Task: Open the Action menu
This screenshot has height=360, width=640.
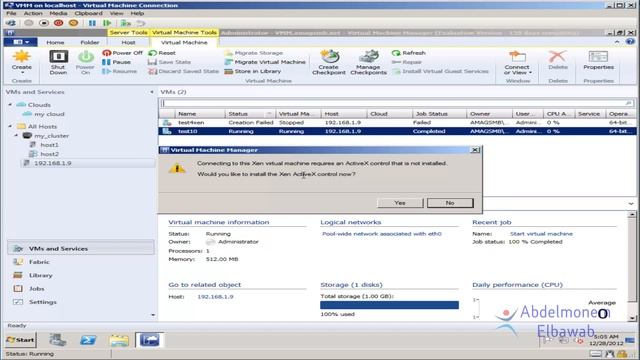Action: coord(33,13)
